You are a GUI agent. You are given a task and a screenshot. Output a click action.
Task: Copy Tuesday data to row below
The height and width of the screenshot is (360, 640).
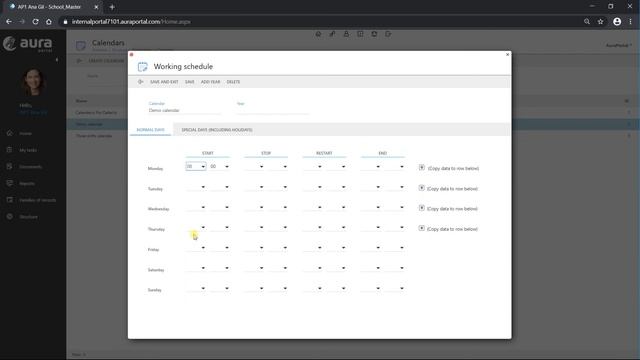pos(422,188)
